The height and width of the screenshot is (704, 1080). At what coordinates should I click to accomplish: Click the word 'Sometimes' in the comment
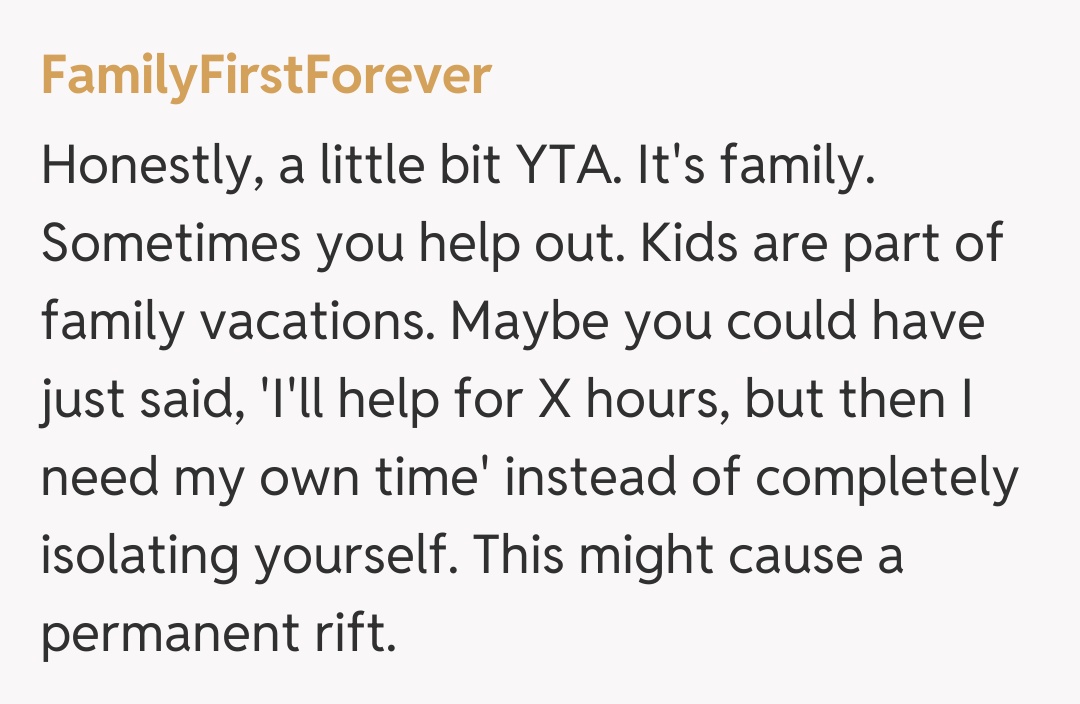(x=172, y=243)
